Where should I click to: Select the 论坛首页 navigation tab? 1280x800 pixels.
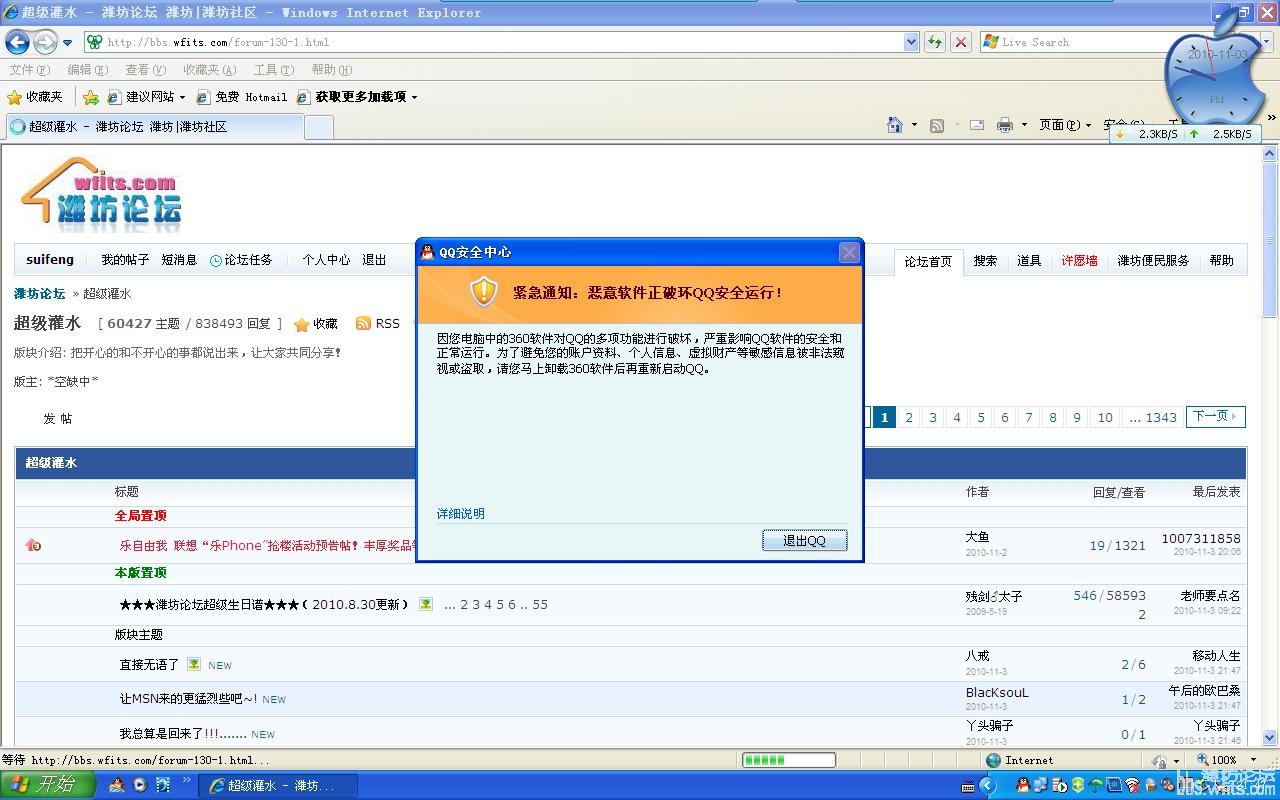[928, 261]
